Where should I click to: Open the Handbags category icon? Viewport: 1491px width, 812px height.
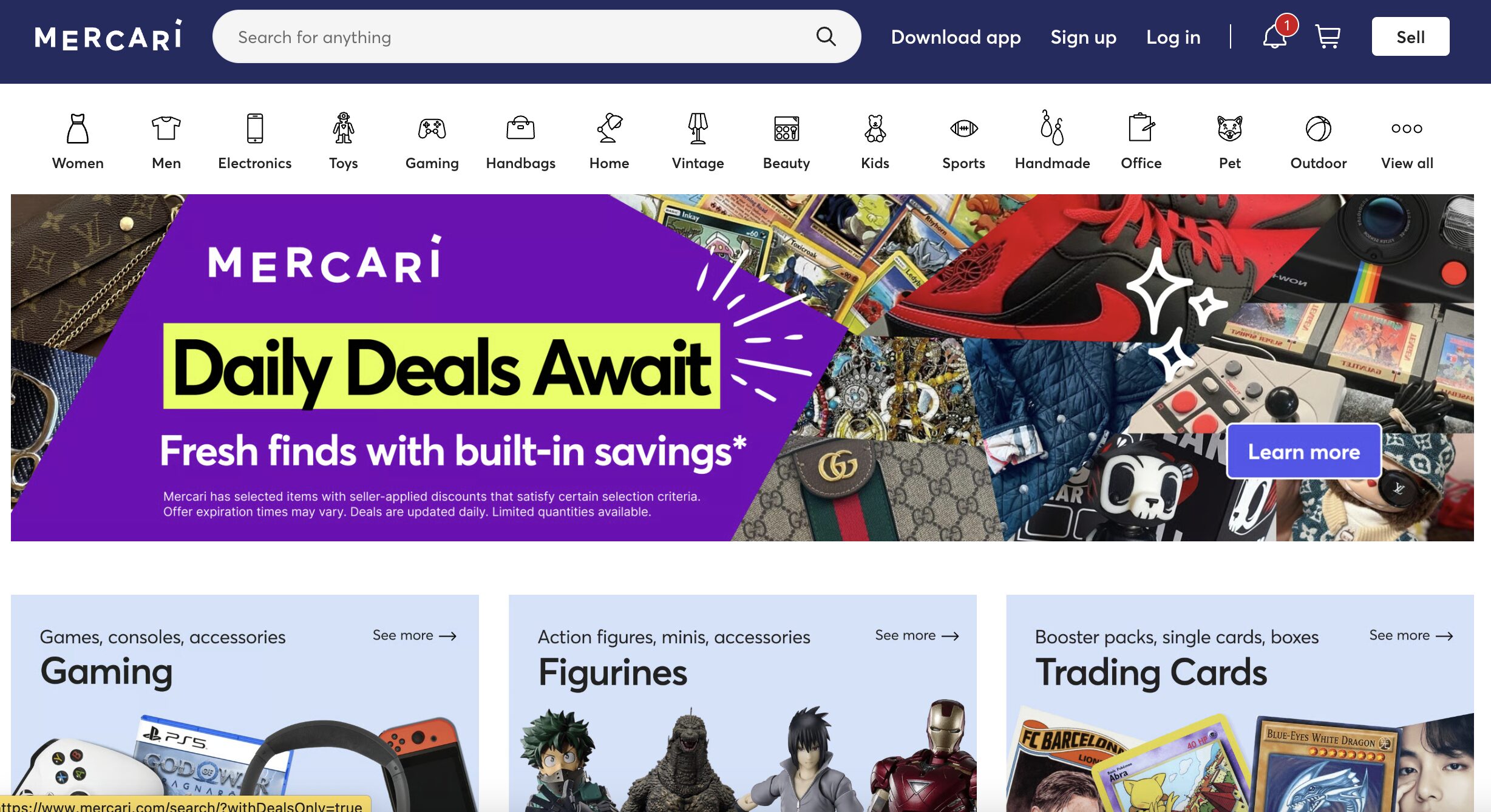pos(521,128)
